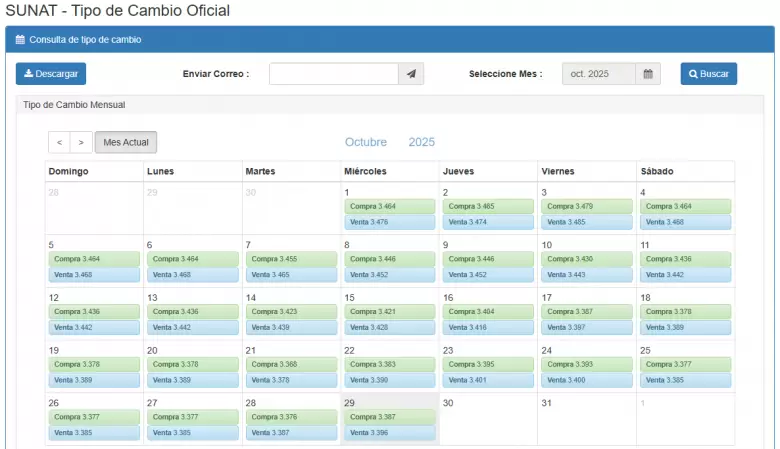The image size is (780, 449).
Task: Select day 30 cell in calendar
Action: tap(487, 420)
